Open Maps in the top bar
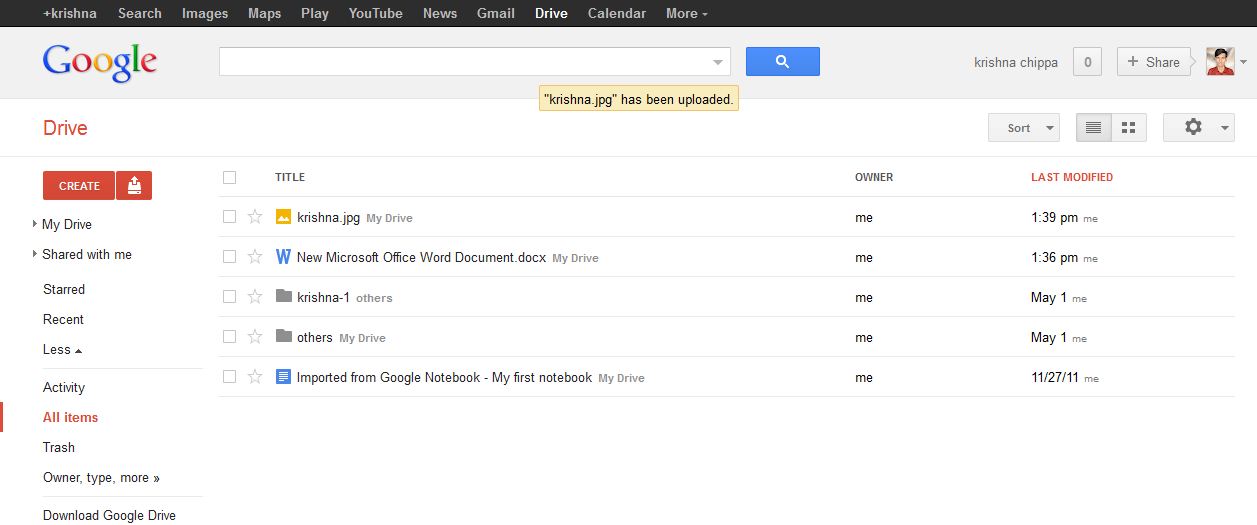Screen dimensions: 1257x525 tap(265, 13)
